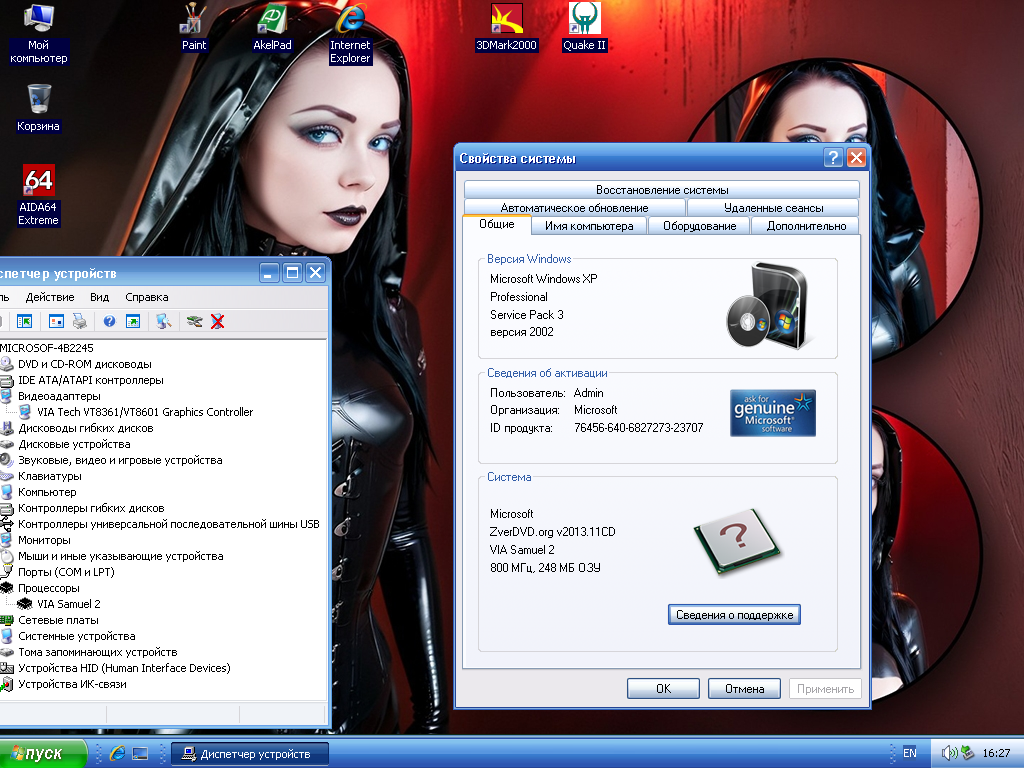This screenshot has width=1024, height=768.
Task: Select Сетевые платы in the tree
Action: pyautogui.click(x=58, y=620)
